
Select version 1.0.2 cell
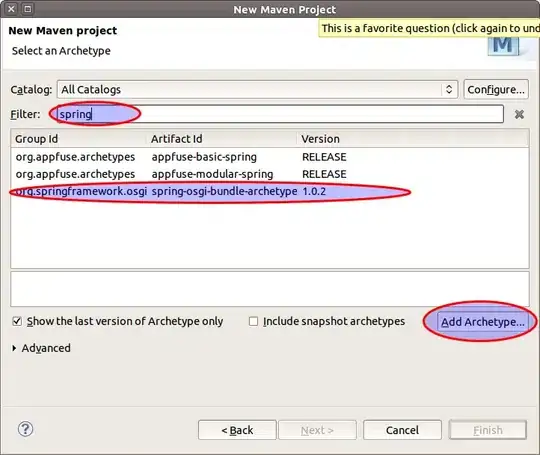(x=314, y=192)
